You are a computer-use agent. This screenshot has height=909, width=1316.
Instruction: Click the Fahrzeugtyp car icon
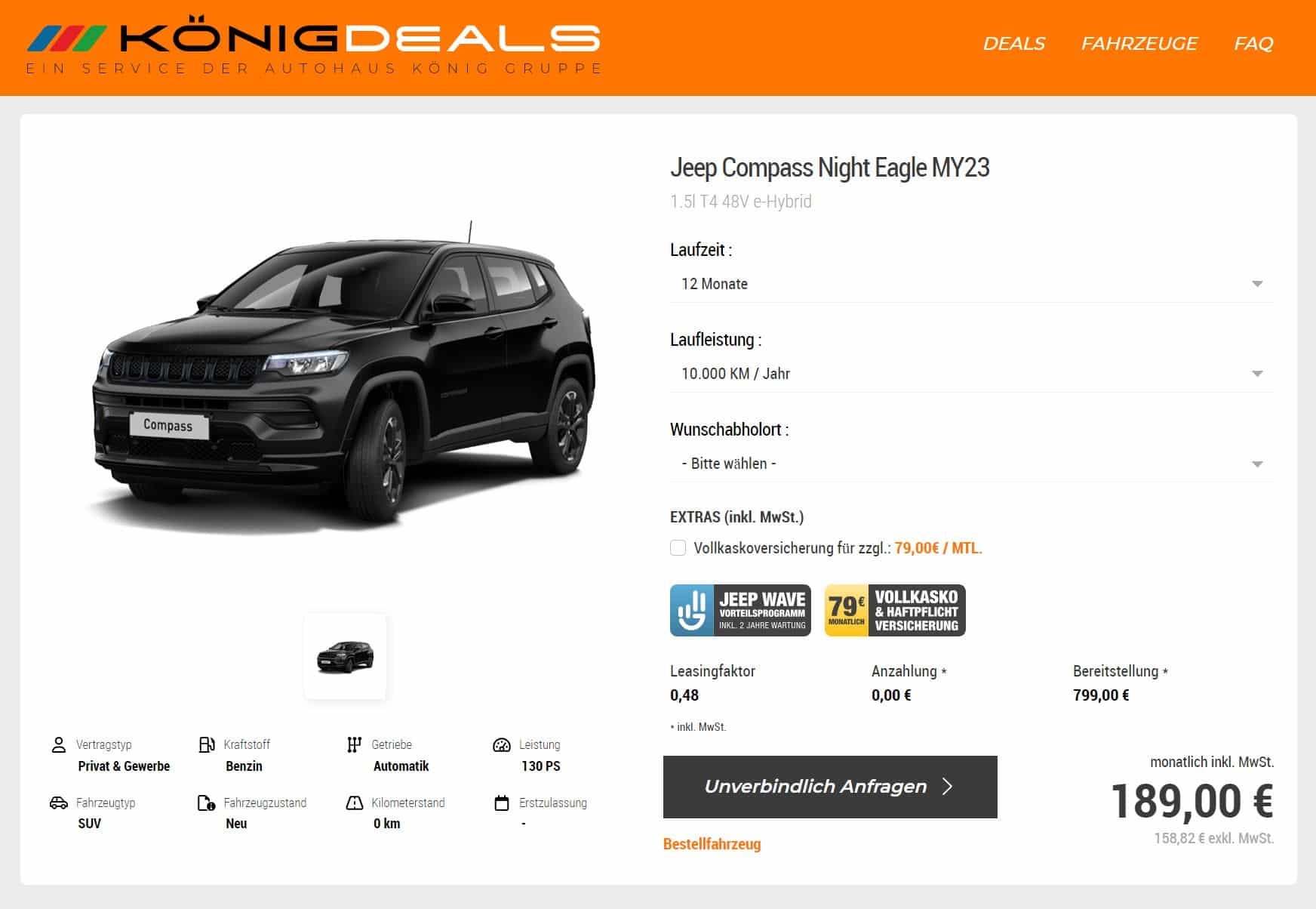pos(58,803)
